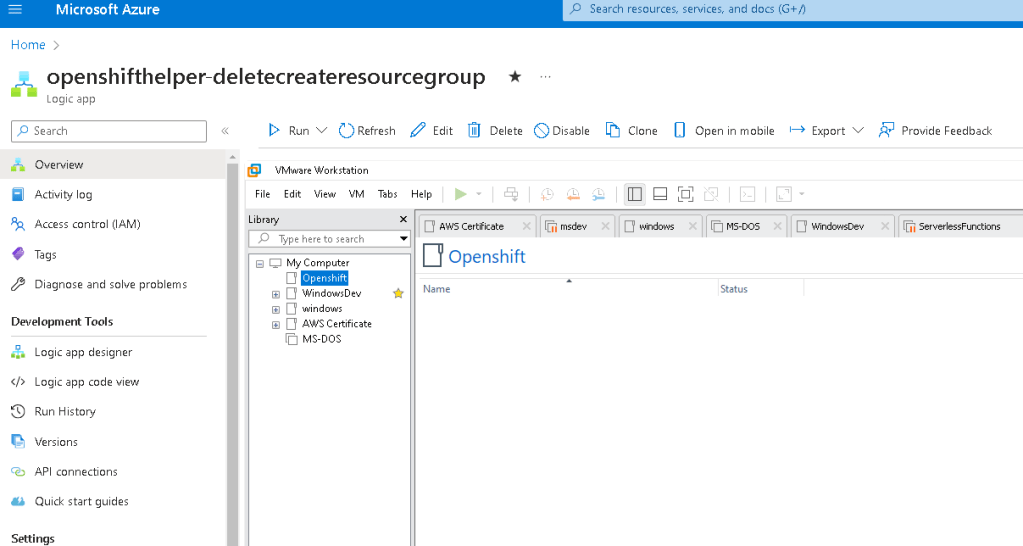
Task: Click the Access control (IAM) icon
Action: click(x=18, y=224)
